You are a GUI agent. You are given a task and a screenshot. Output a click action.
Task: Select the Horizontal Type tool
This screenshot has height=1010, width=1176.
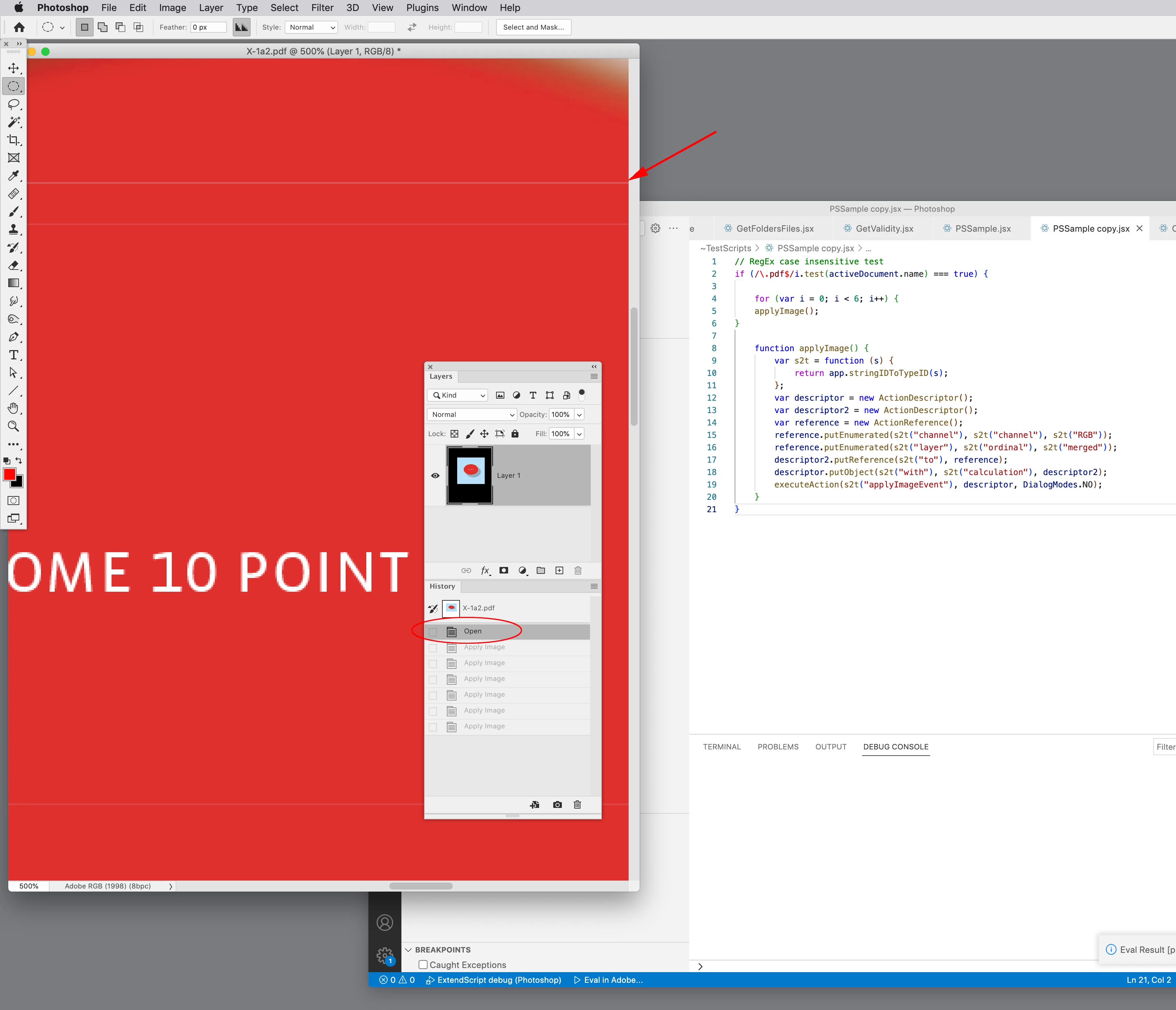coord(14,355)
